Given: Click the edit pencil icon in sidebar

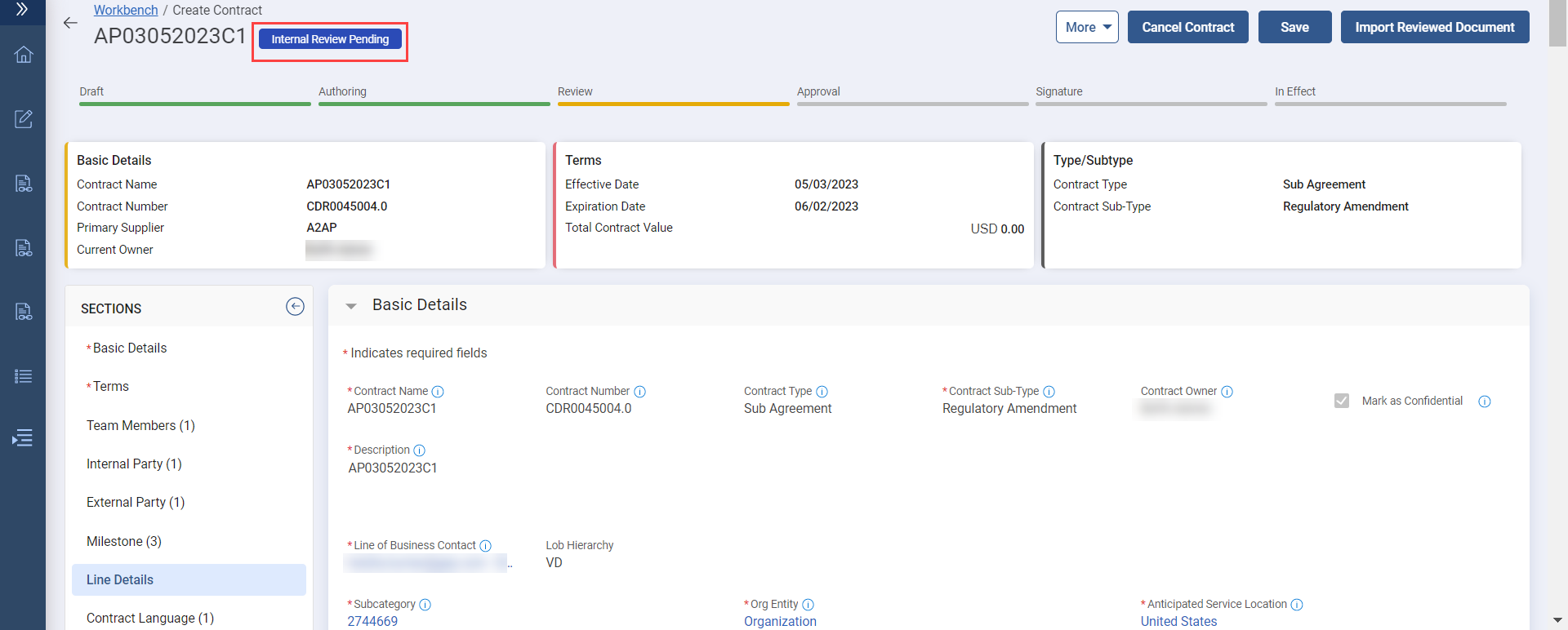Looking at the screenshot, I should click(24, 119).
